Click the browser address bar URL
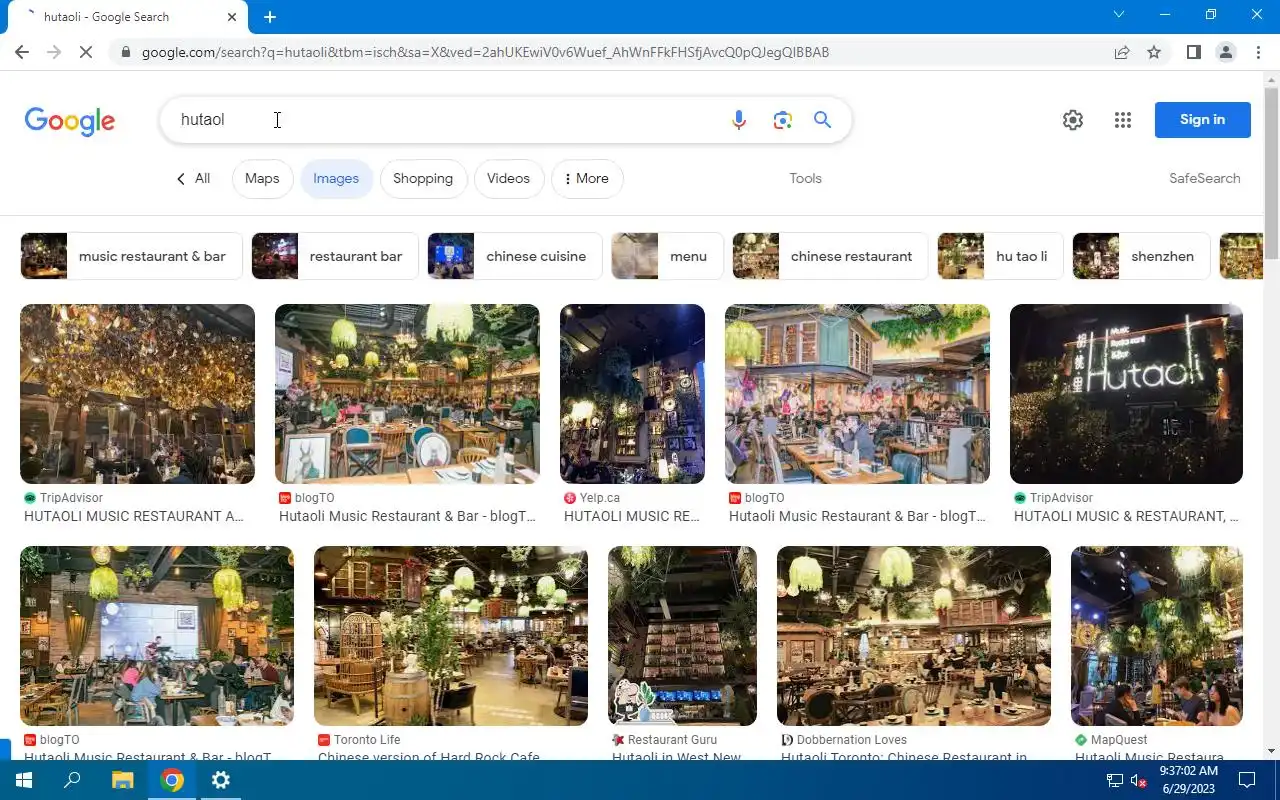This screenshot has height=800, width=1280. click(x=485, y=52)
